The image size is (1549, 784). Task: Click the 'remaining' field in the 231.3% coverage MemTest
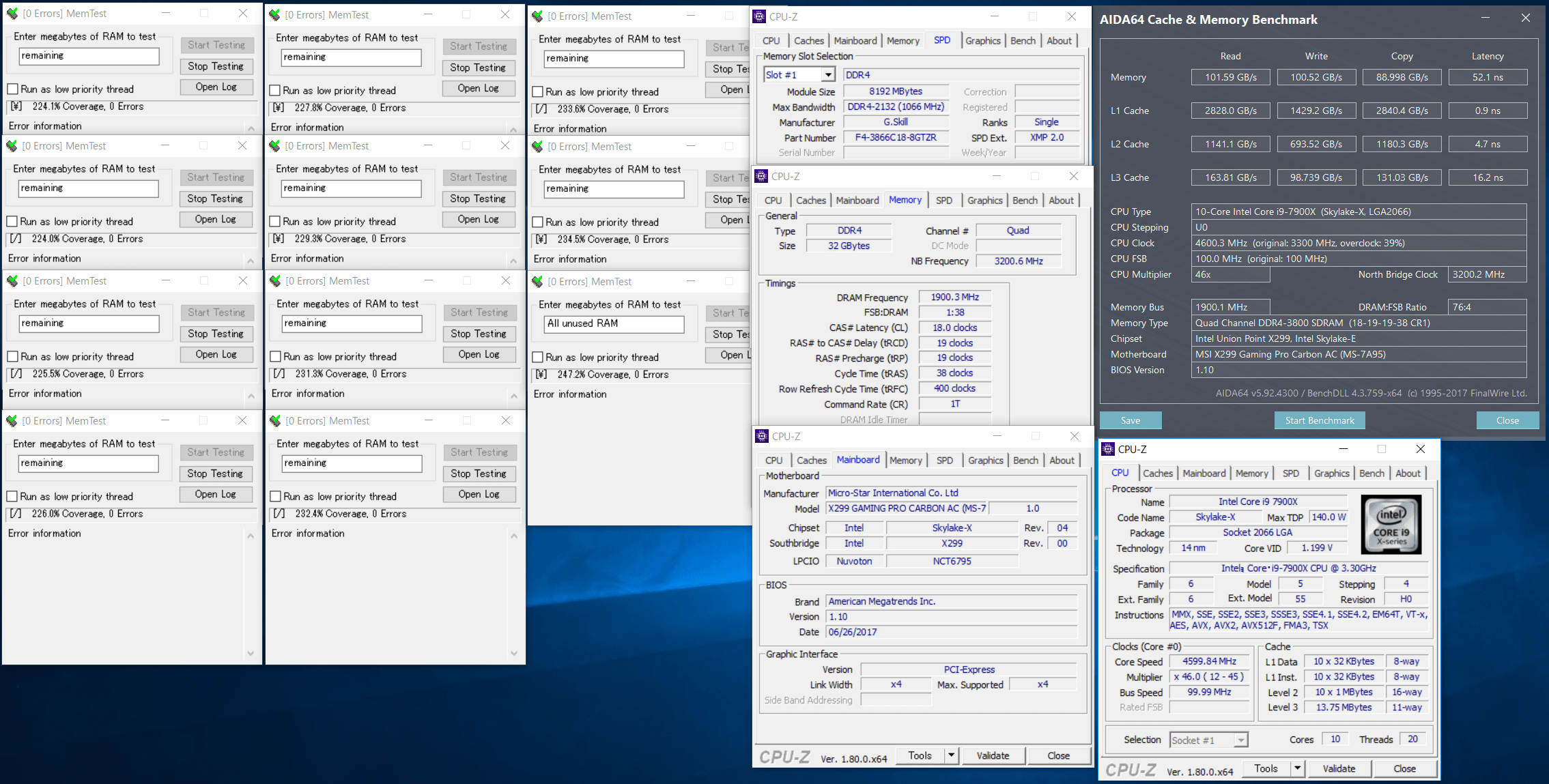[352, 323]
